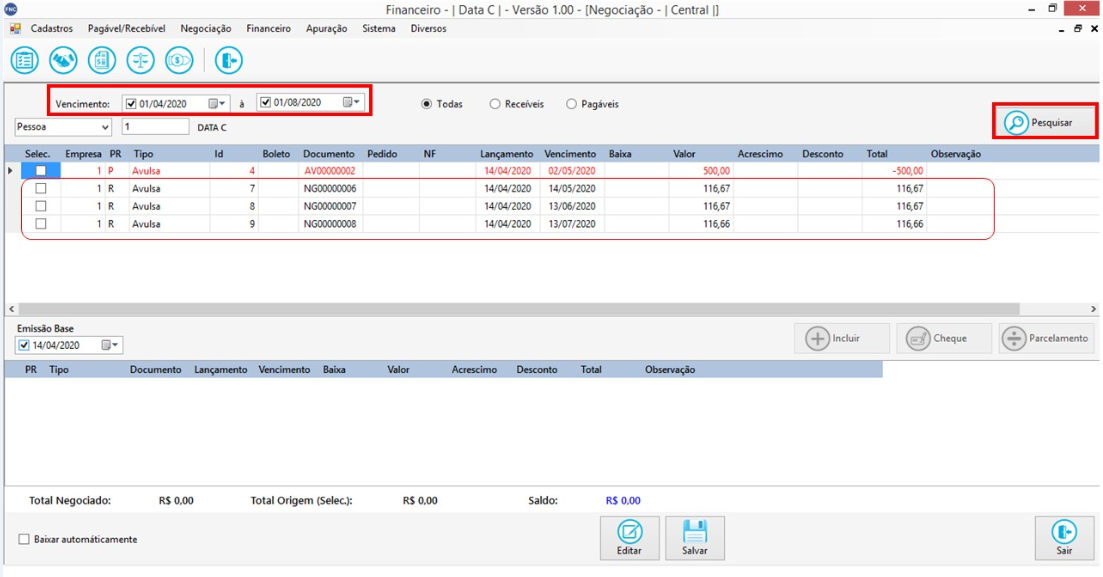Open the handshake negotiation toolbar icon
1103x577 pixels.
point(63,61)
